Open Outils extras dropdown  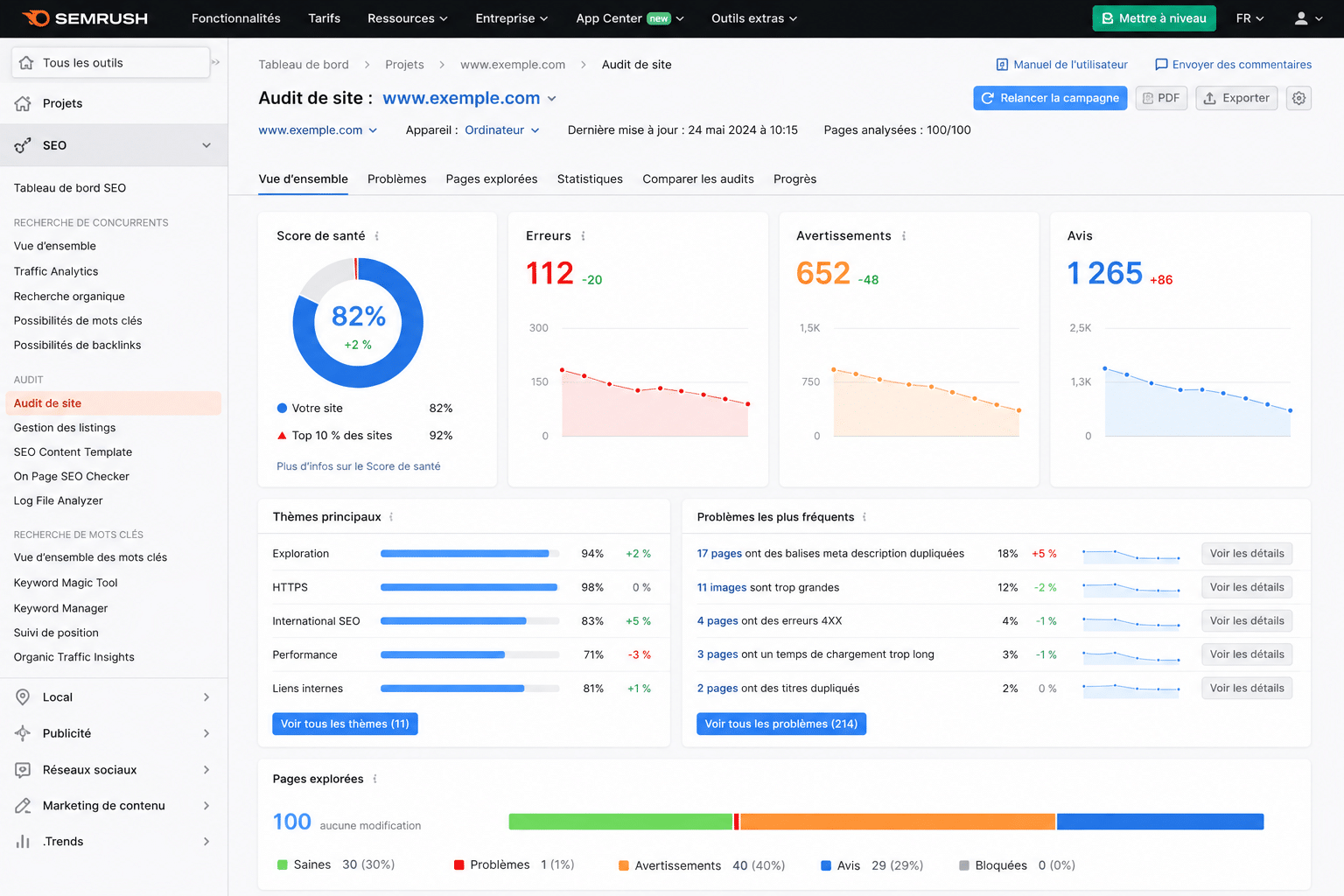[754, 18]
